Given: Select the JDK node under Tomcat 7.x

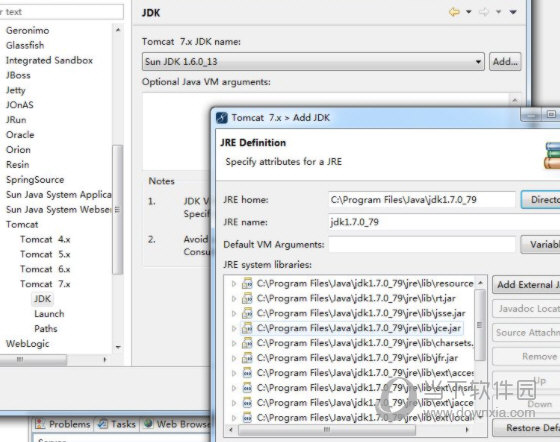Looking at the screenshot, I should (42, 299).
